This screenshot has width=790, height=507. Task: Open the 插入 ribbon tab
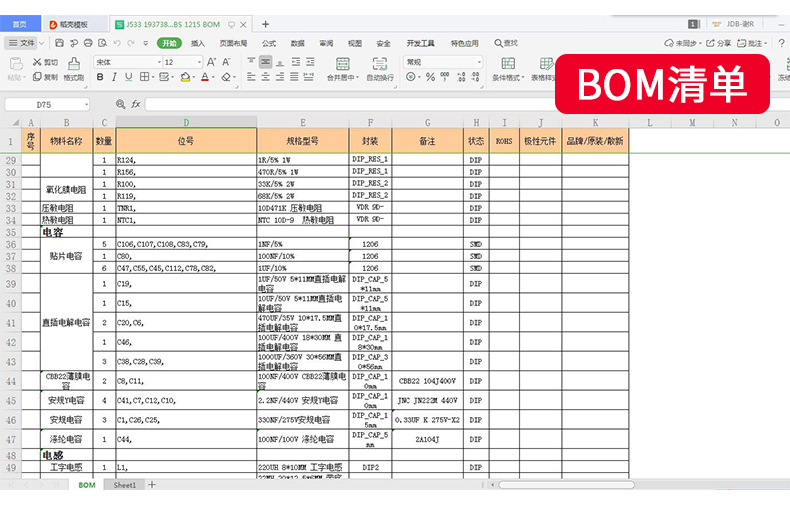[198, 43]
